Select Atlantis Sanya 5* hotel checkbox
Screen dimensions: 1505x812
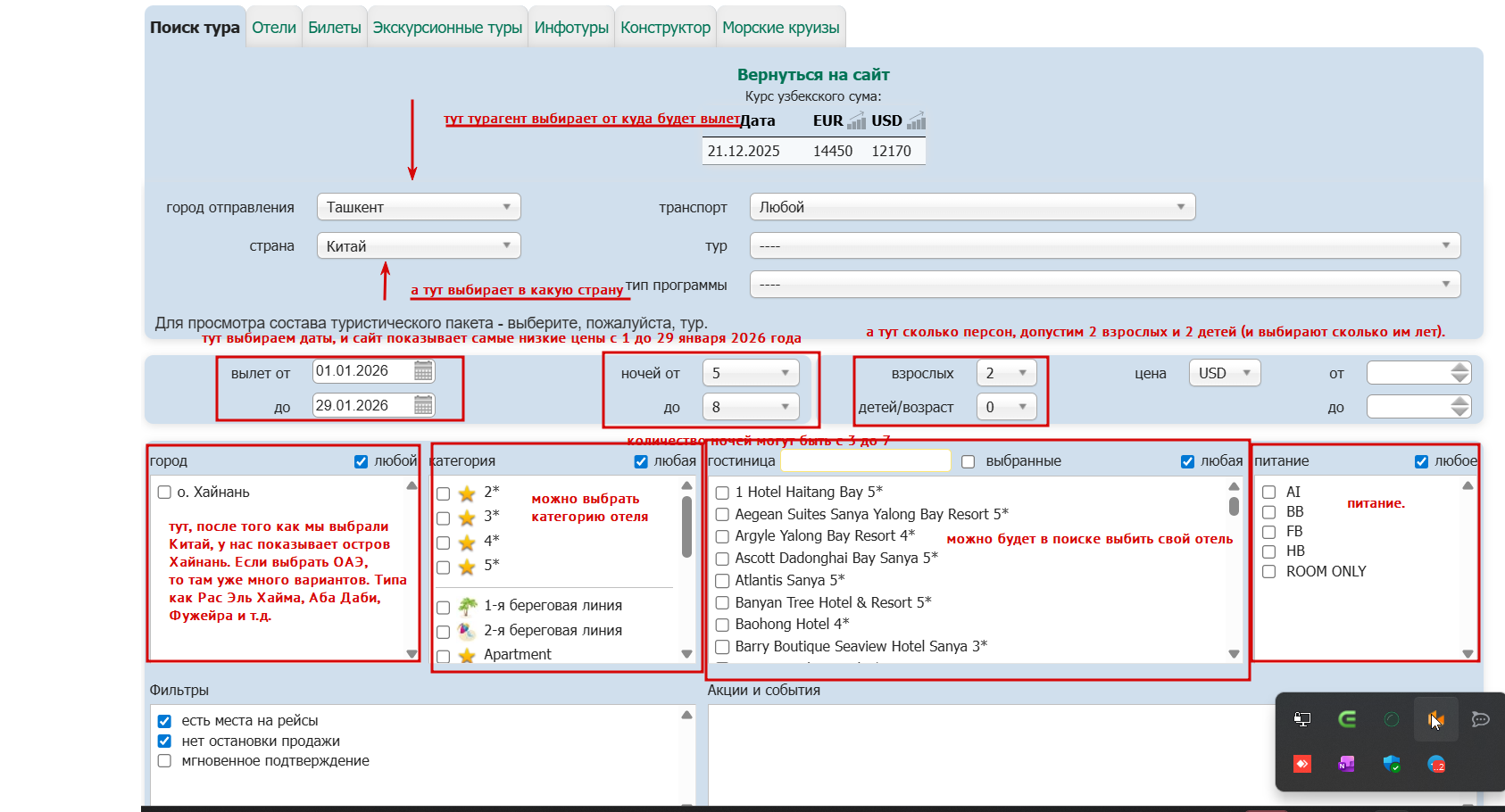point(723,581)
